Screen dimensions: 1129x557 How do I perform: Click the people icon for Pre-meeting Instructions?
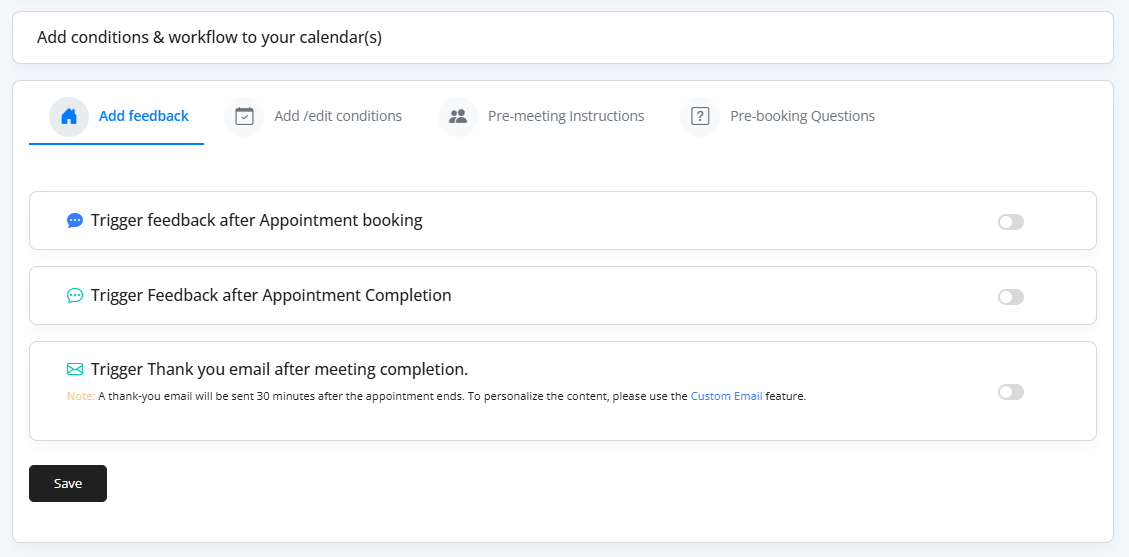coord(458,116)
